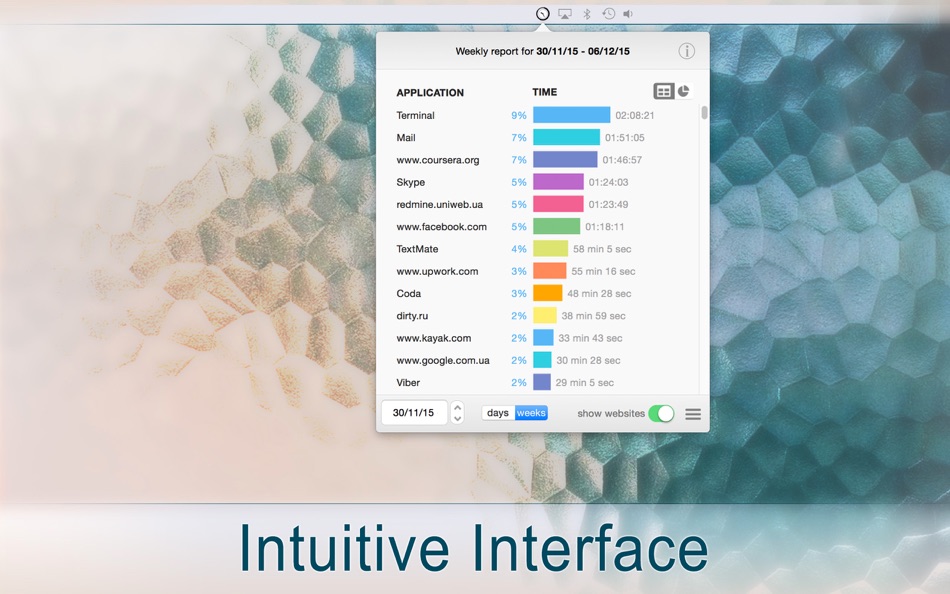Decrease date with the down stepper arrow
This screenshot has width=950, height=594.
click(458, 418)
